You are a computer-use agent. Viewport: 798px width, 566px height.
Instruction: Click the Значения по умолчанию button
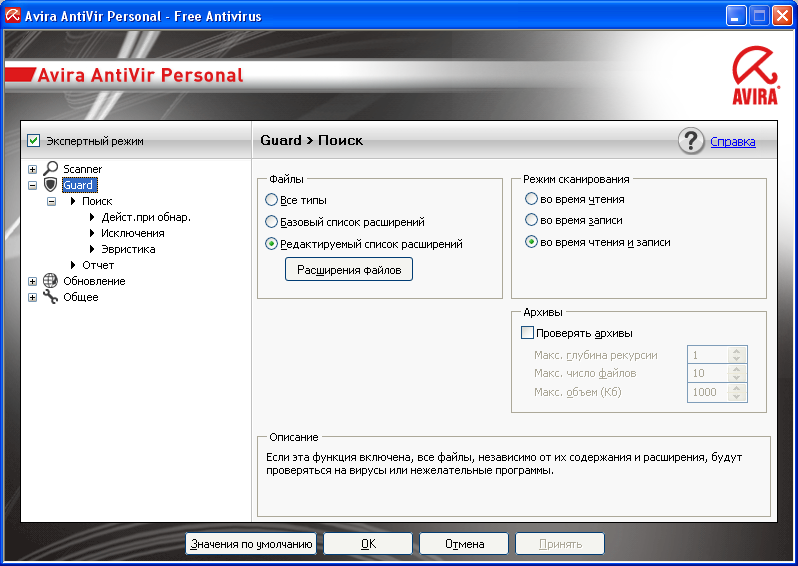[251, 544]
